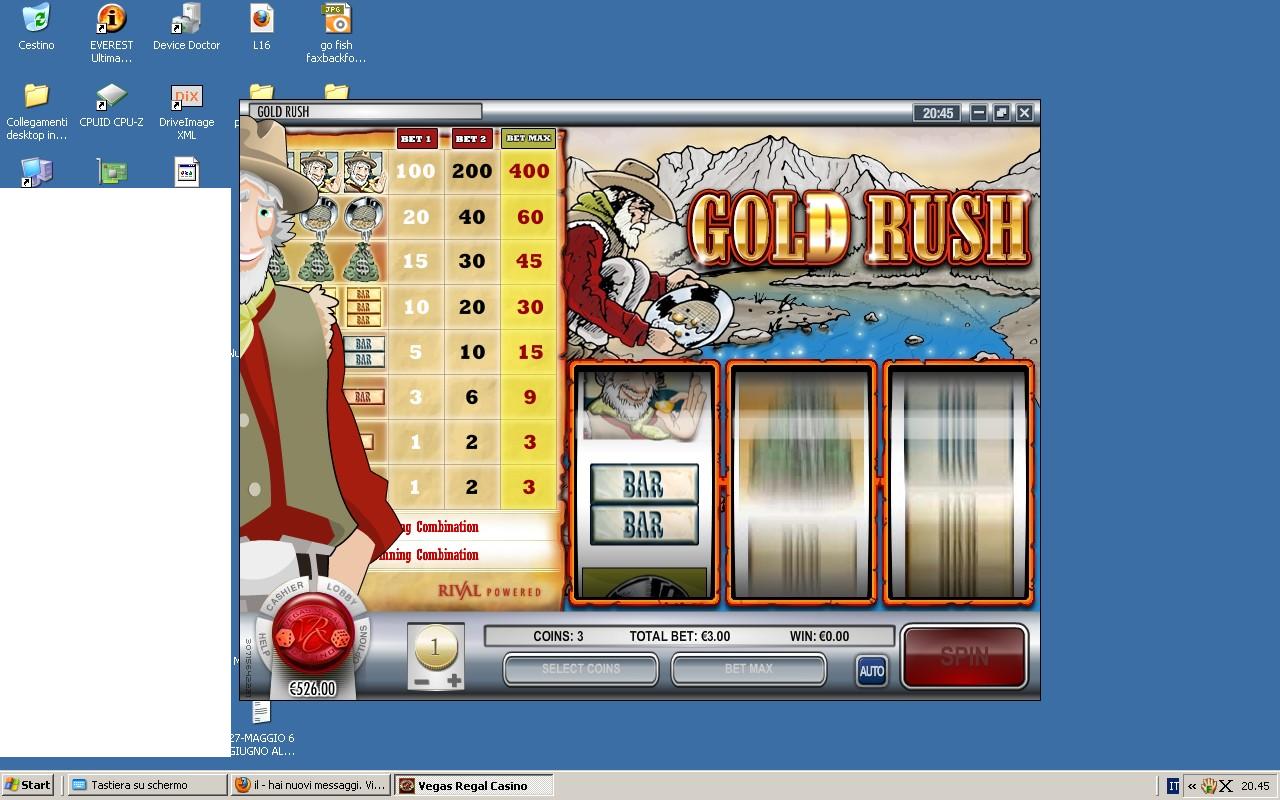Click the red SPIN button
Screen dimensions: 1280x800
click(964, 656)
